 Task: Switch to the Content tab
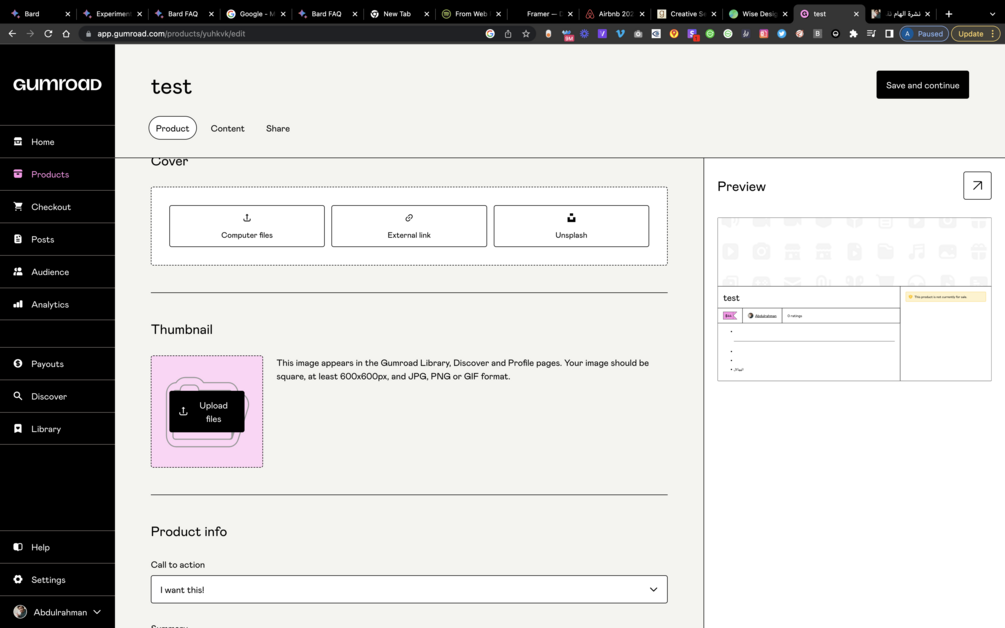pos(228,128)
